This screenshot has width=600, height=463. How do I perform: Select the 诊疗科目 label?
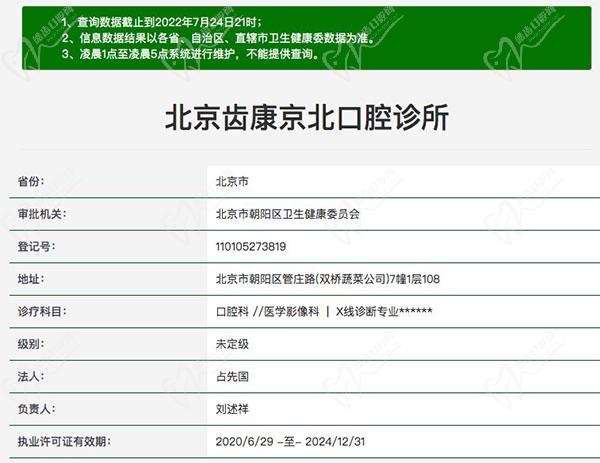coord(42,311)
